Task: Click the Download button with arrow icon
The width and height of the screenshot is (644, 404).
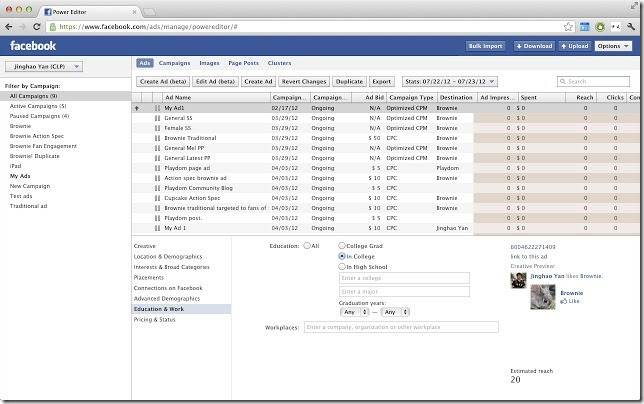Action: [x=534, y=46]
